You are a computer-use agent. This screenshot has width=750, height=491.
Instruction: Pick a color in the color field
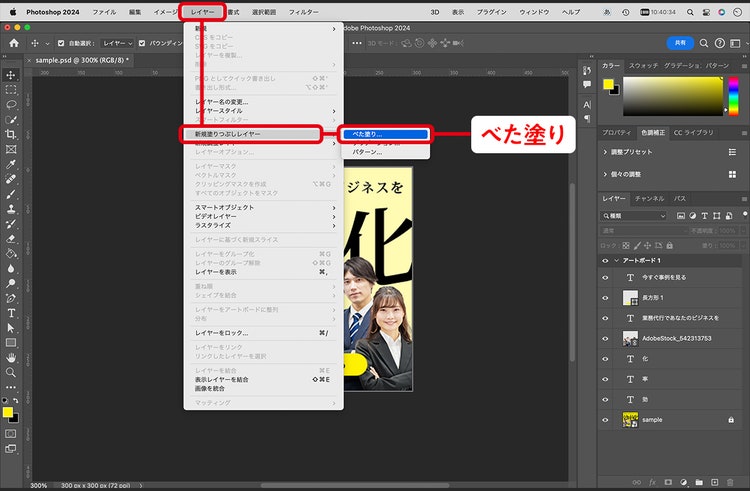(x=673, y=96)
